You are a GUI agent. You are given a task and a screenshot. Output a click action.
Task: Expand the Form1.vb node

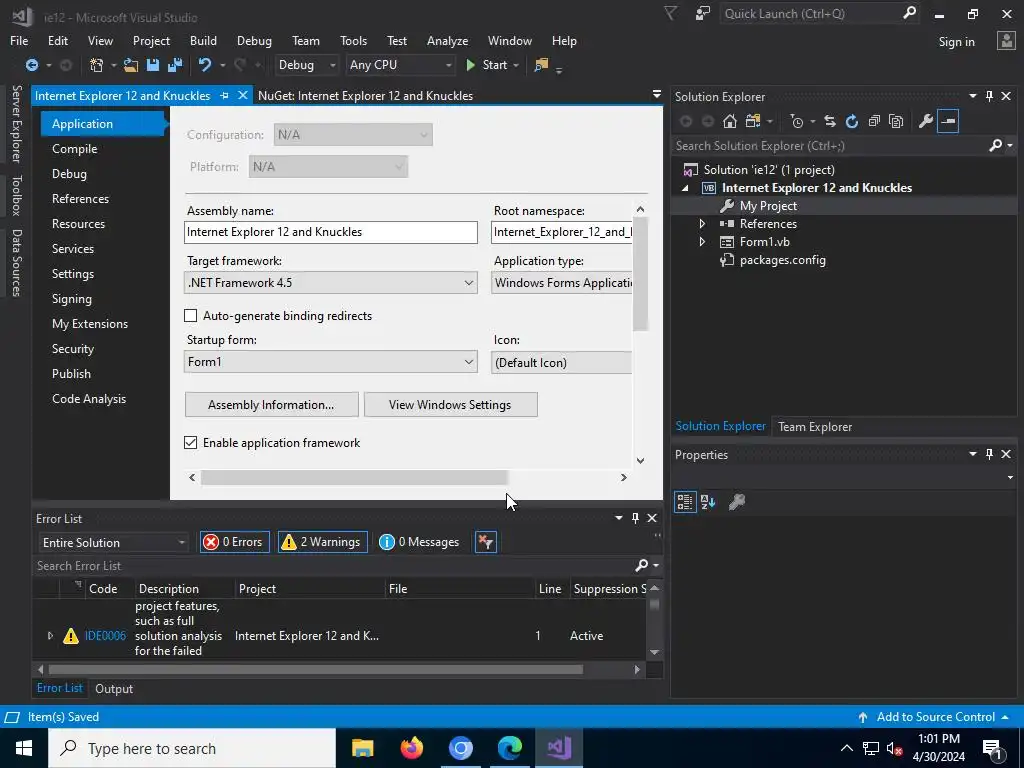[702, 242]
